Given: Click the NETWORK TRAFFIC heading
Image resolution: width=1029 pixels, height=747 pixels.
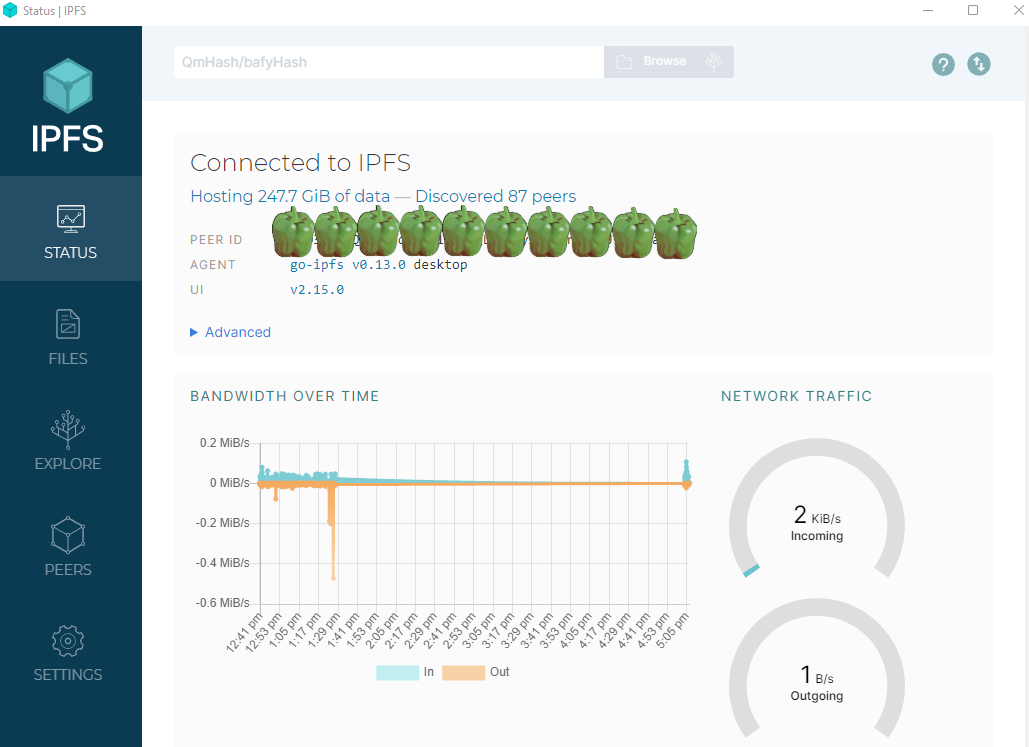Looking at the screenshot, I should tap(797, 396).
